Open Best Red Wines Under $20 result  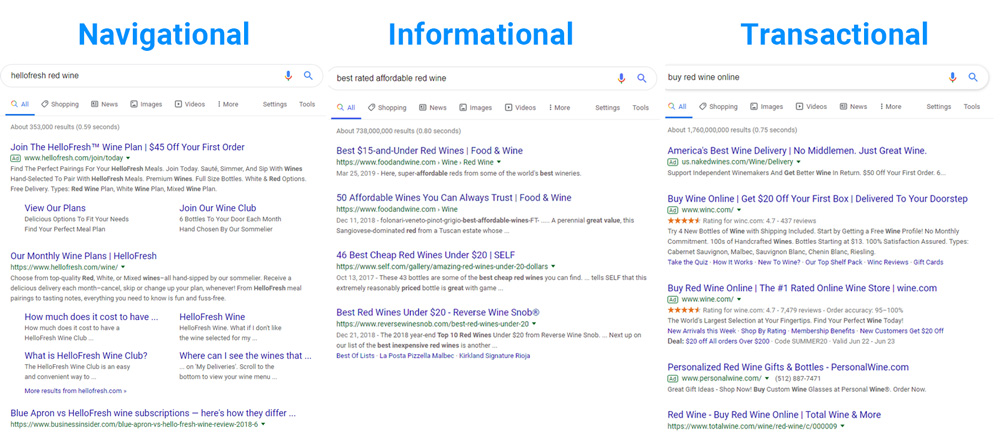438,313
